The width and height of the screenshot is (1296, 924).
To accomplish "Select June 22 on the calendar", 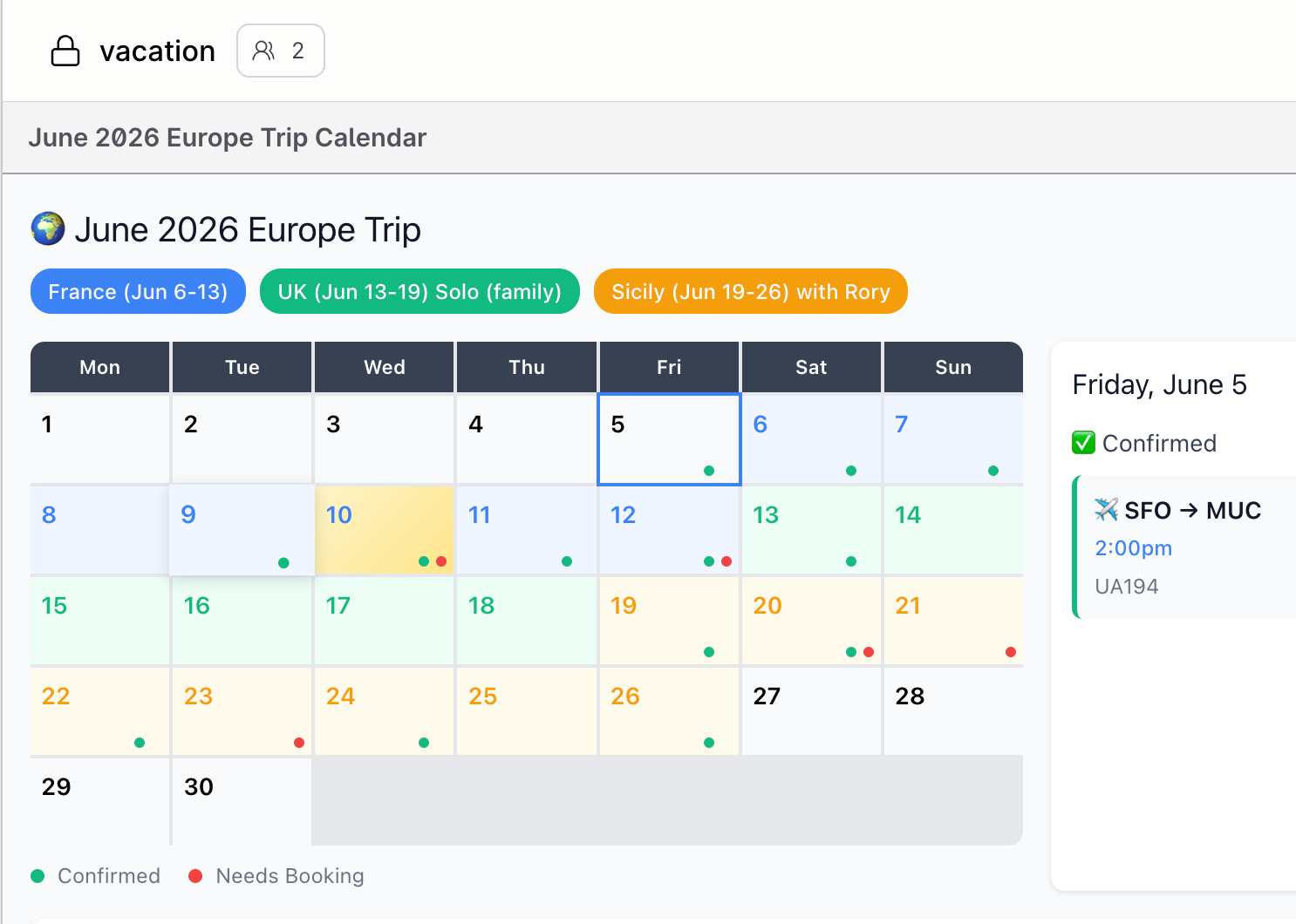I will tap(100, 711).
